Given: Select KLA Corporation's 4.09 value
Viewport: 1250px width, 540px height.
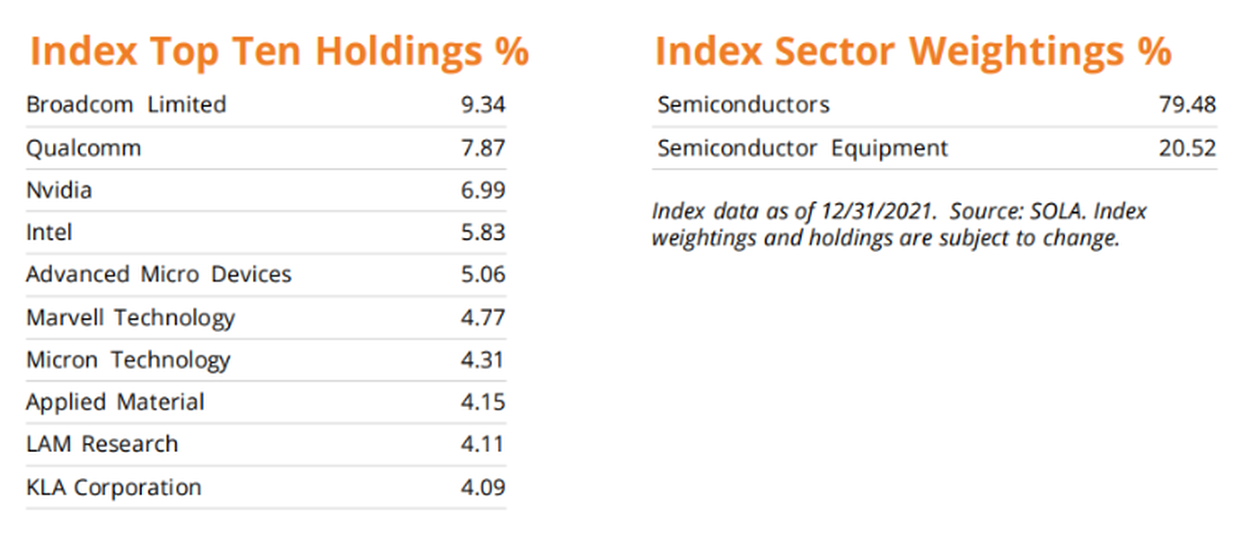Looking at the screenshot, I should tap(484, 488).
